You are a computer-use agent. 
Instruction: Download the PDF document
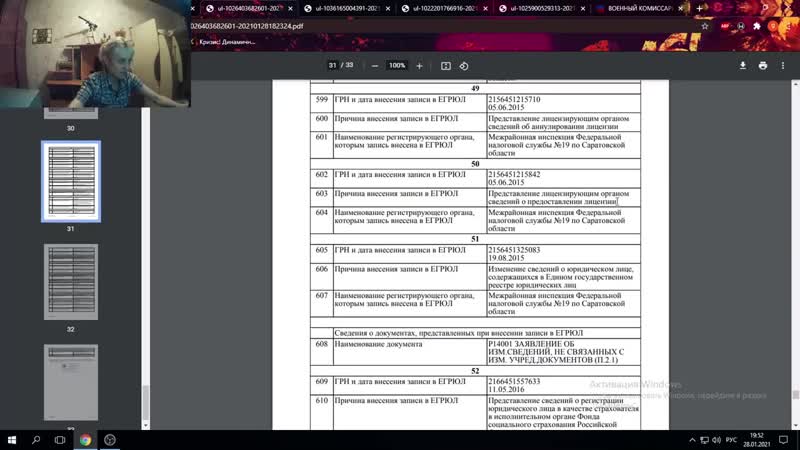743,66
